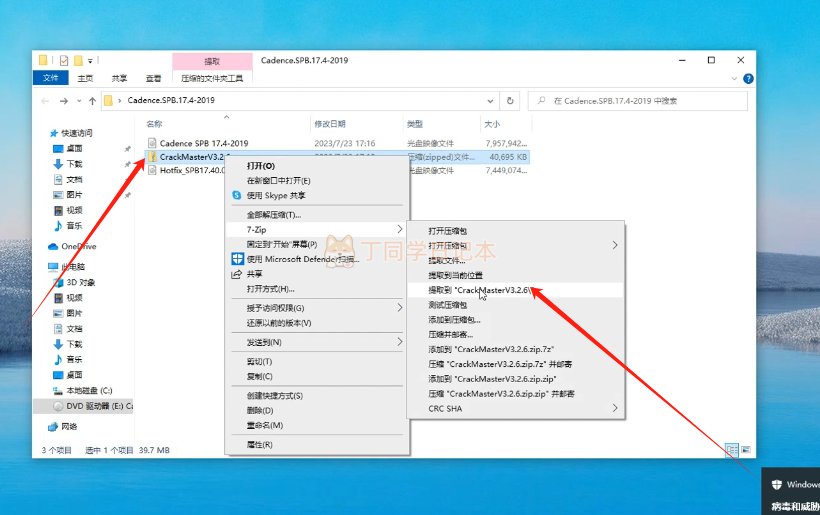Image resolution: width=820 pixels, height=515 pixels.
Task: Switch to the 主页 ribbon tab
Action: click(x=85, y=78)
